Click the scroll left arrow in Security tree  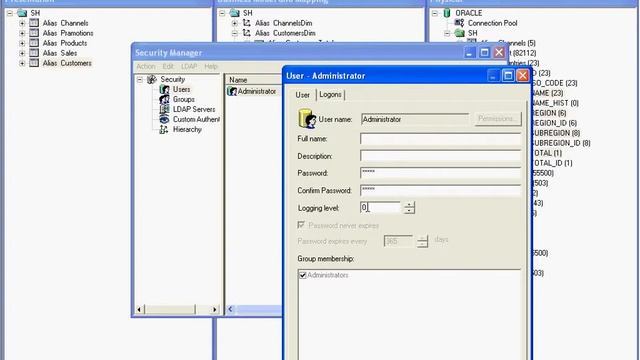point(139,309)
